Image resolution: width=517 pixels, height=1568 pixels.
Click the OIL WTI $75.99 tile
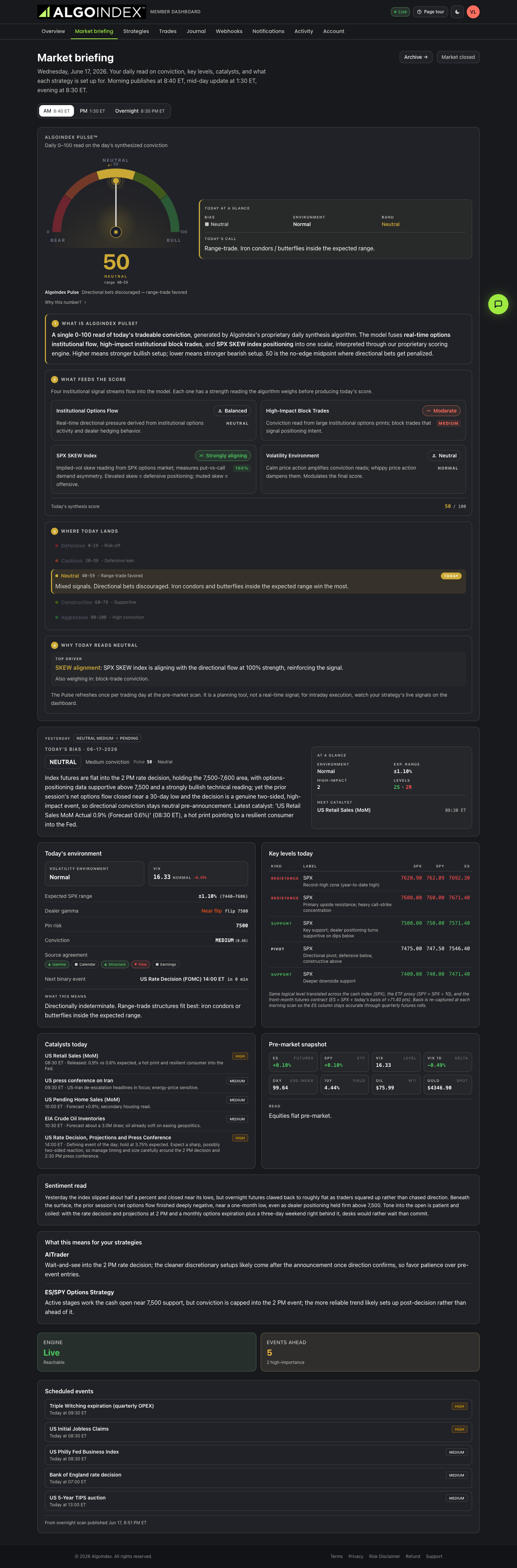(396, 1085)
